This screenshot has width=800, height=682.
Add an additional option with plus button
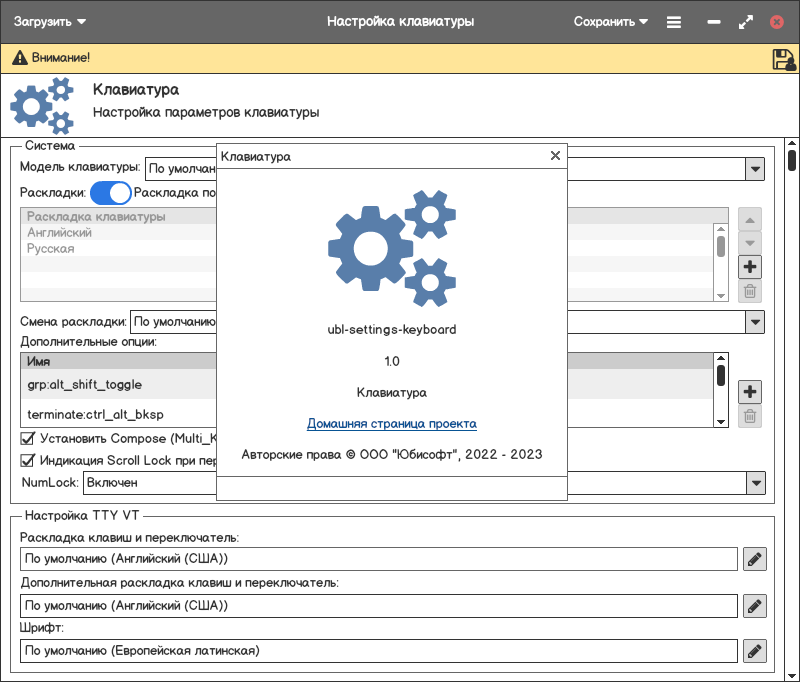point(750,392)
